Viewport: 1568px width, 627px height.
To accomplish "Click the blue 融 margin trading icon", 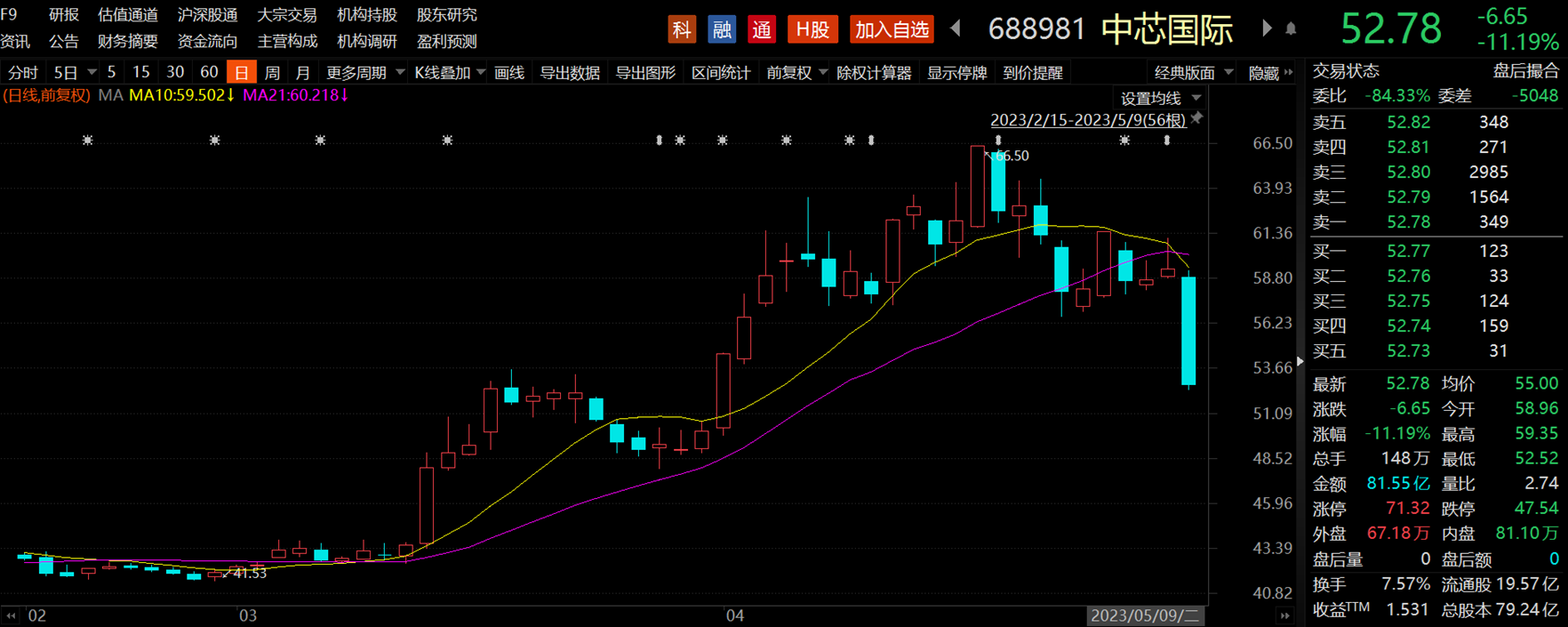I will [x=721, y=29].
